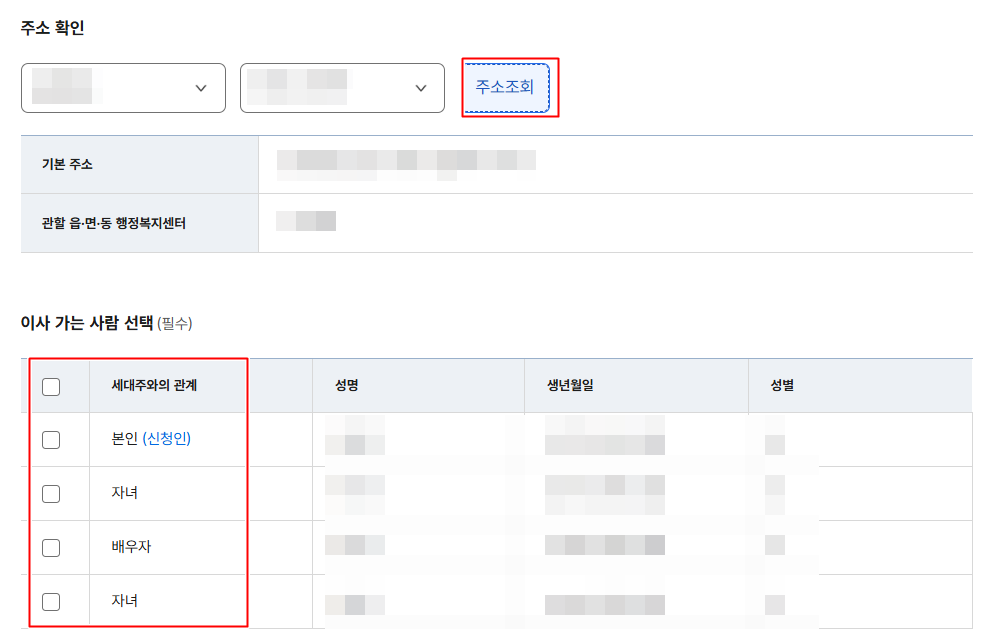Viewport: 987px width, 636px height.
Task: Click the 이사 가는 사람 선택 heading
Action: click(87, 323)
